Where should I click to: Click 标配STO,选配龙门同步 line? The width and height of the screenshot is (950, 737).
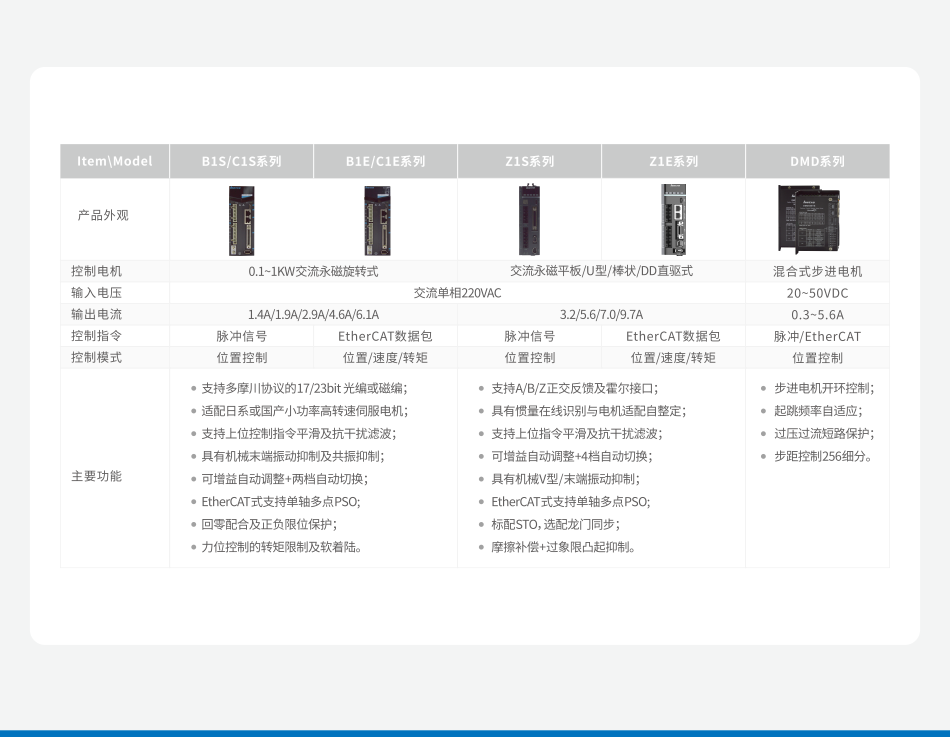pos(556,525)
